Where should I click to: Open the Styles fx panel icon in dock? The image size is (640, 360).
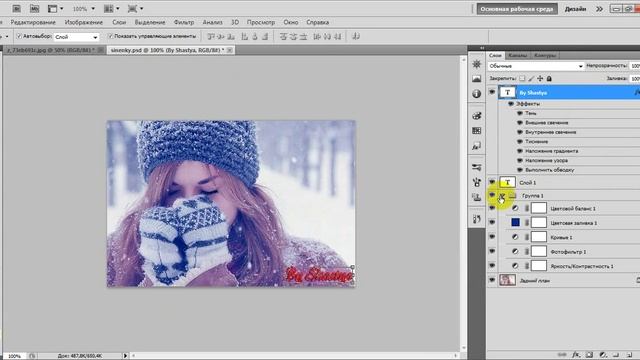(x=476, y=146)
